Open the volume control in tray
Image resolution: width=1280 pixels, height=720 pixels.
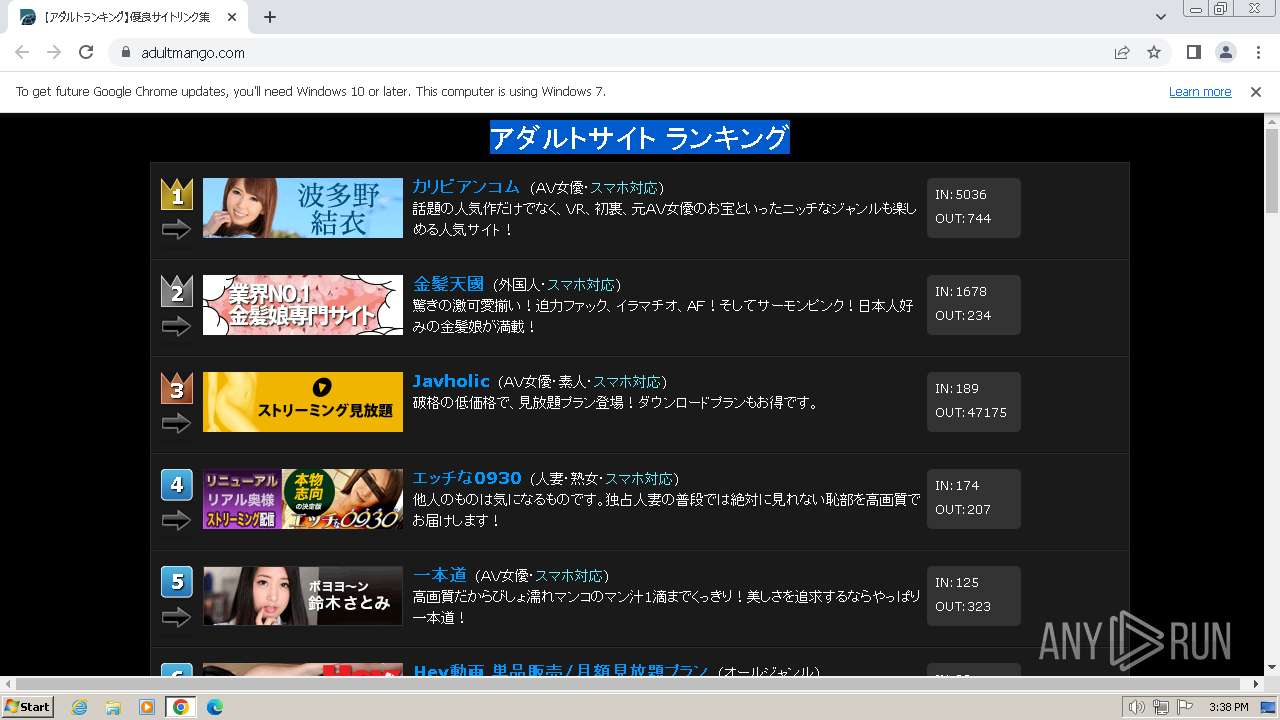(x=1136, y=707)
